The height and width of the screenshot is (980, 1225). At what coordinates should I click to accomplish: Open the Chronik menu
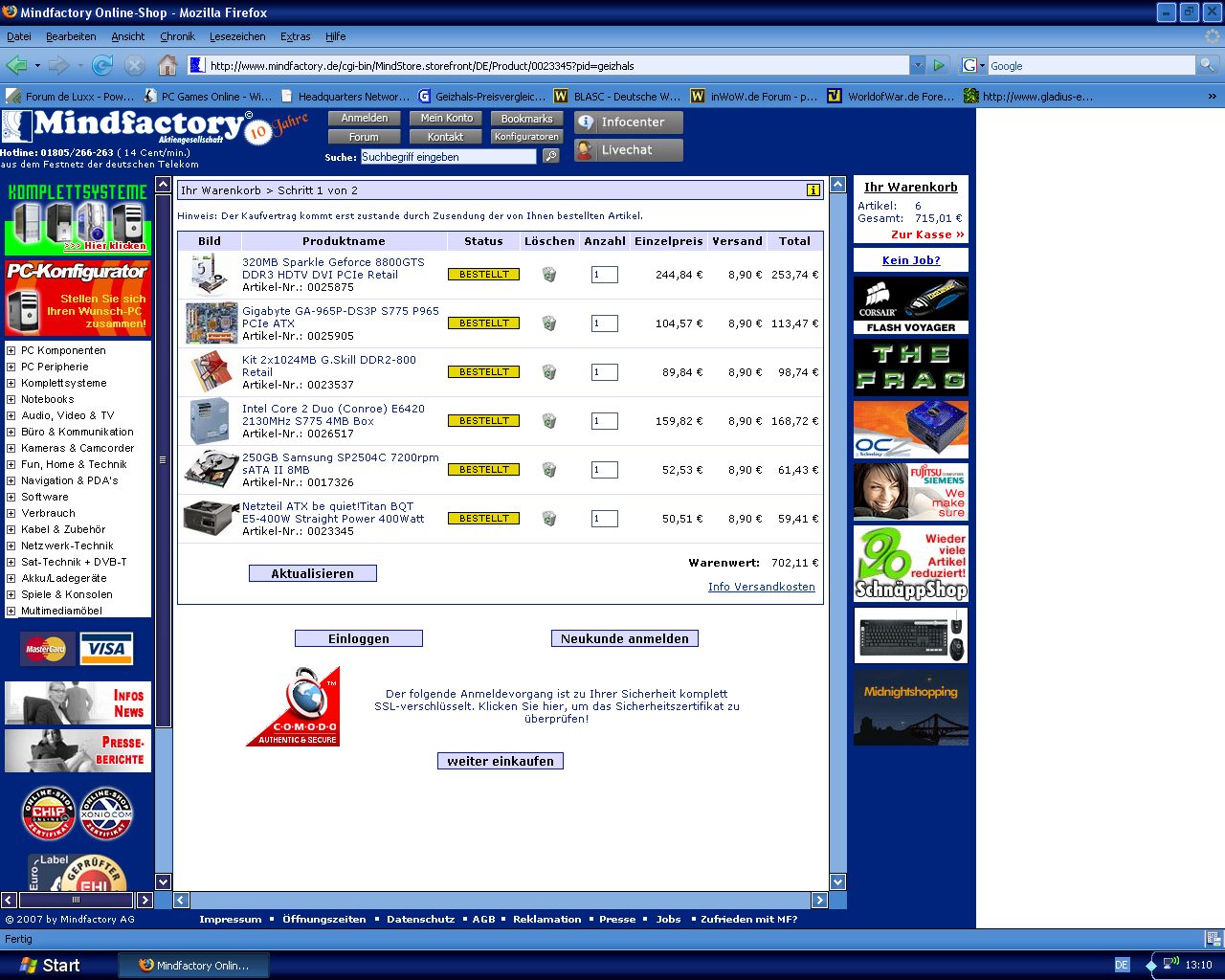click(177, 36)
